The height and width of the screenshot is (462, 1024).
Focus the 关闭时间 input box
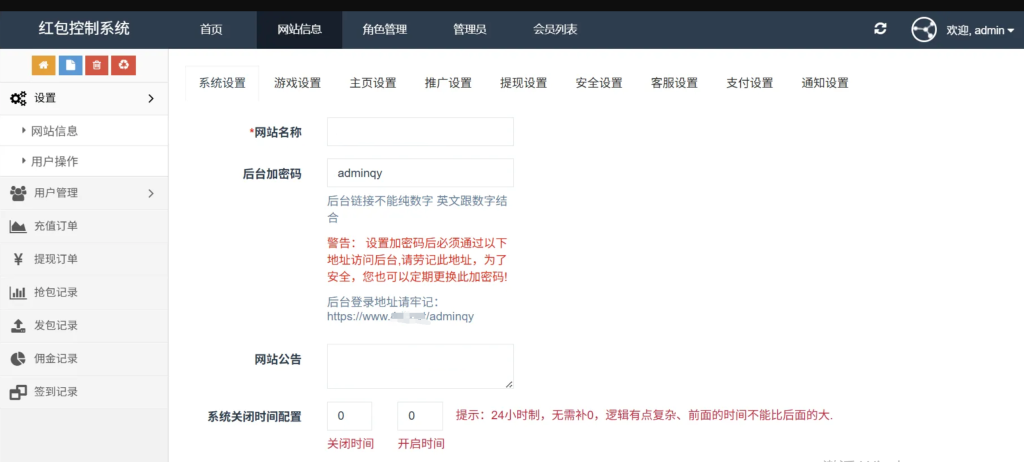tap(349, 416)
